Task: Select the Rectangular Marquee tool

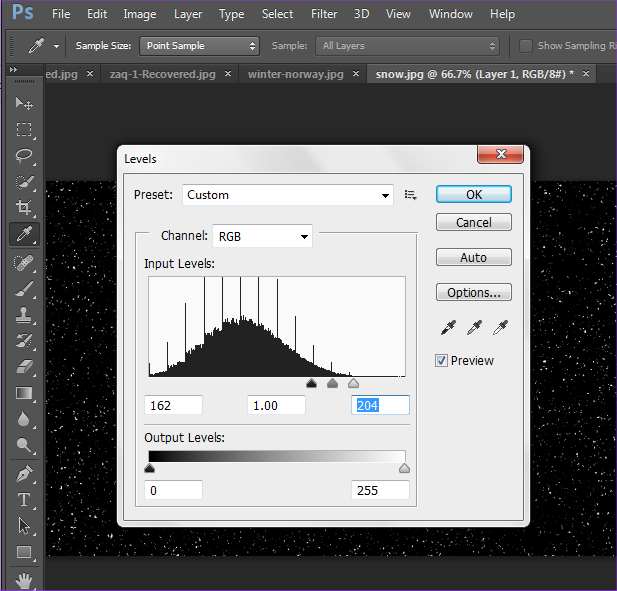Action: [x=24, y=129]
